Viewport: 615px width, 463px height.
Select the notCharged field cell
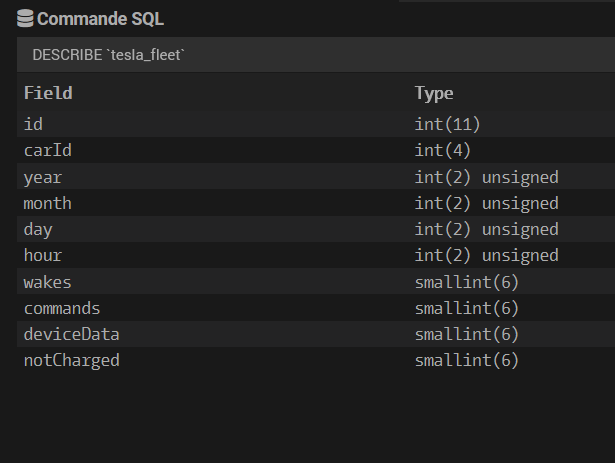[72, 360]
